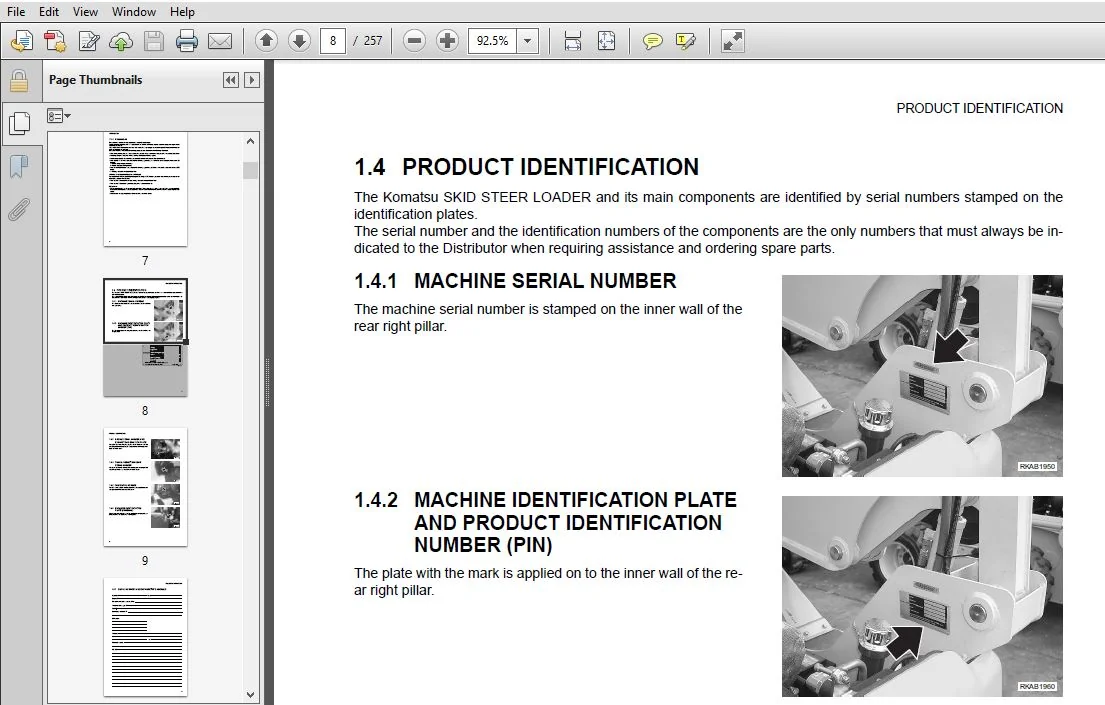Click the Create PDF toolbar icon
Viewport: 1105px width, 705px height.
tap(22, 41)
